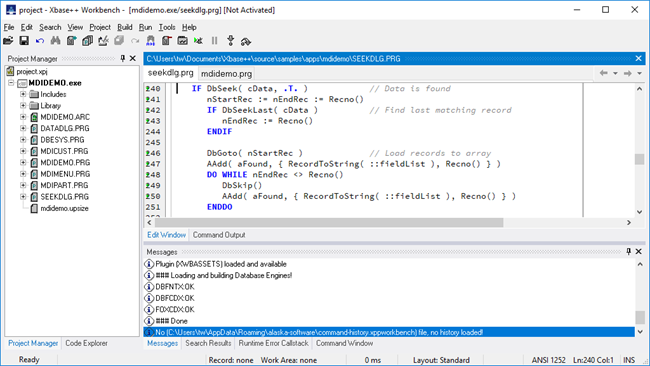Click the grayed Redo arrow icon

pos(135,41)
